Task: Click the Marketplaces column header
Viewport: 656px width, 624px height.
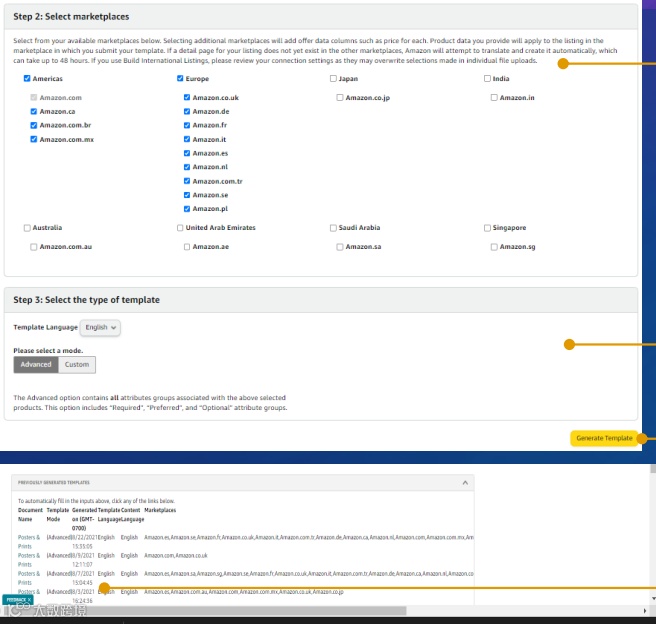Action: click(160, 510)
